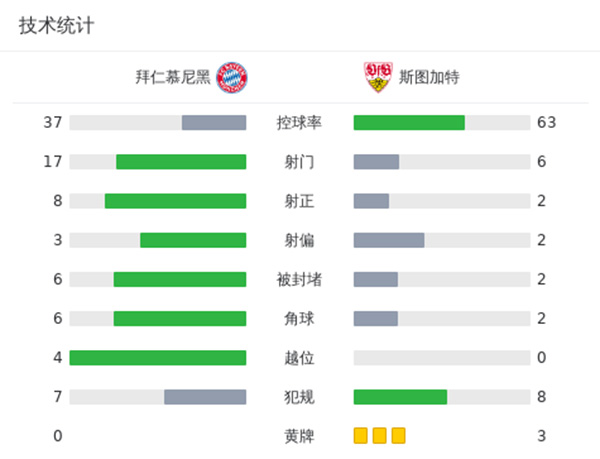Click Bayern's gray possession bar
Screen dimensions: 600x459
tap(214, 123)
